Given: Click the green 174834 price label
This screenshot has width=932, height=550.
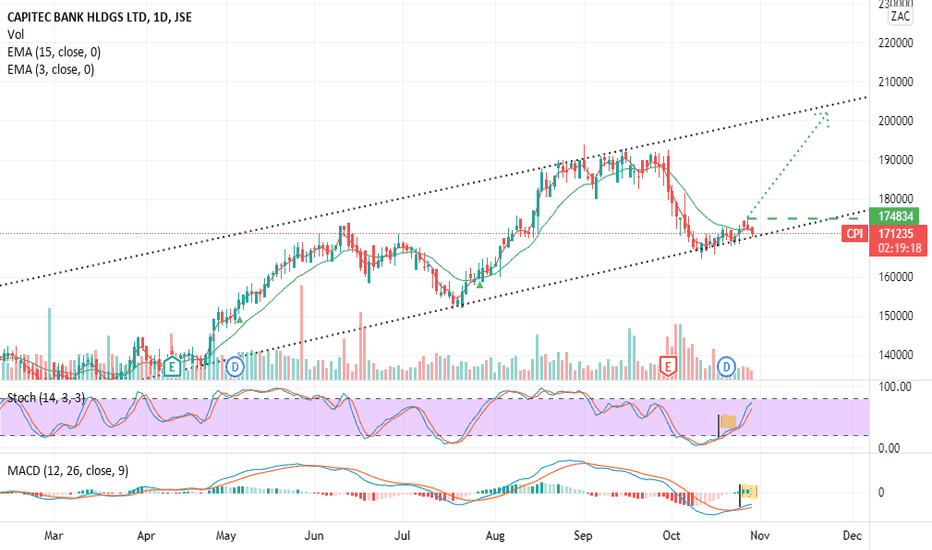Looking at the screenshot, I should coord(895,216).
